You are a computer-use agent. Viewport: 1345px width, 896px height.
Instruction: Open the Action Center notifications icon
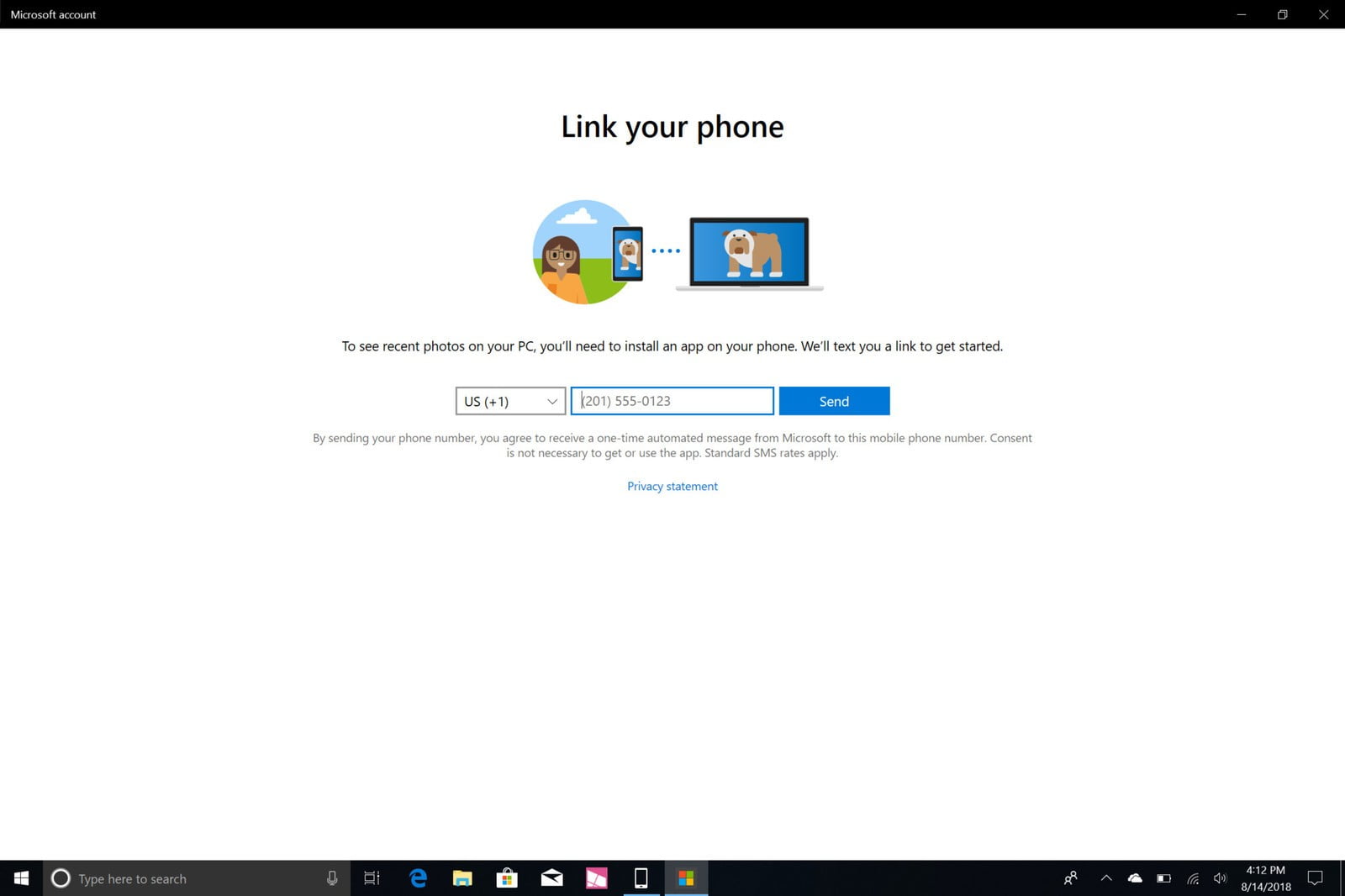pyautogui.click(x=1316, y=878)
